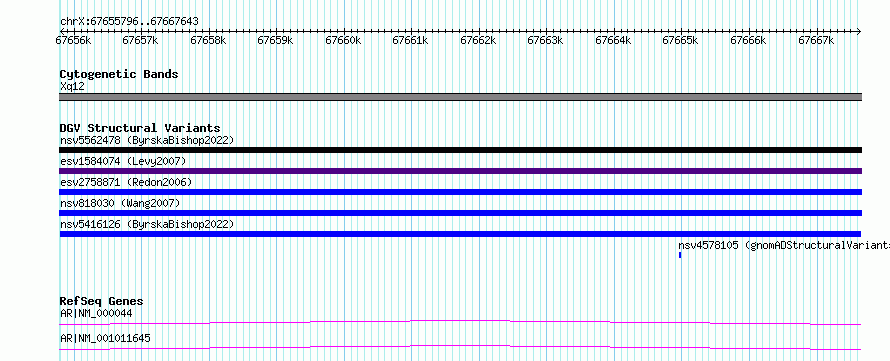Screen dimensions: 890x361
Task: Click the 67661k ruler tick label
Action: tap(410, 40)
